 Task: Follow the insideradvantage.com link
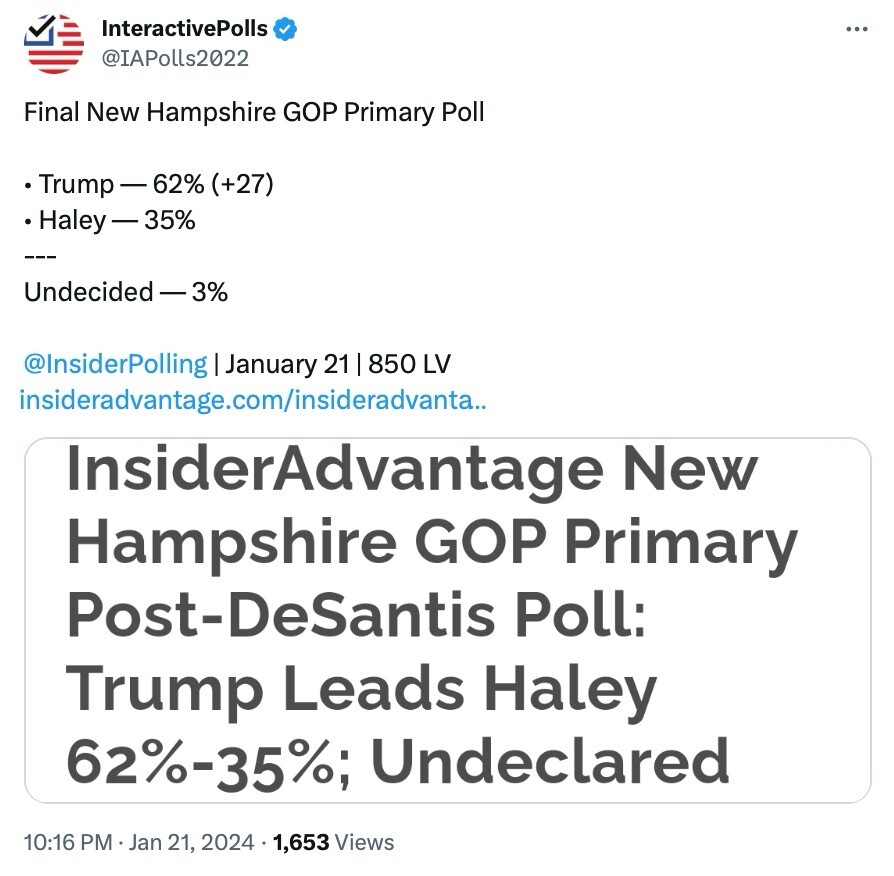tap(253, 401)
